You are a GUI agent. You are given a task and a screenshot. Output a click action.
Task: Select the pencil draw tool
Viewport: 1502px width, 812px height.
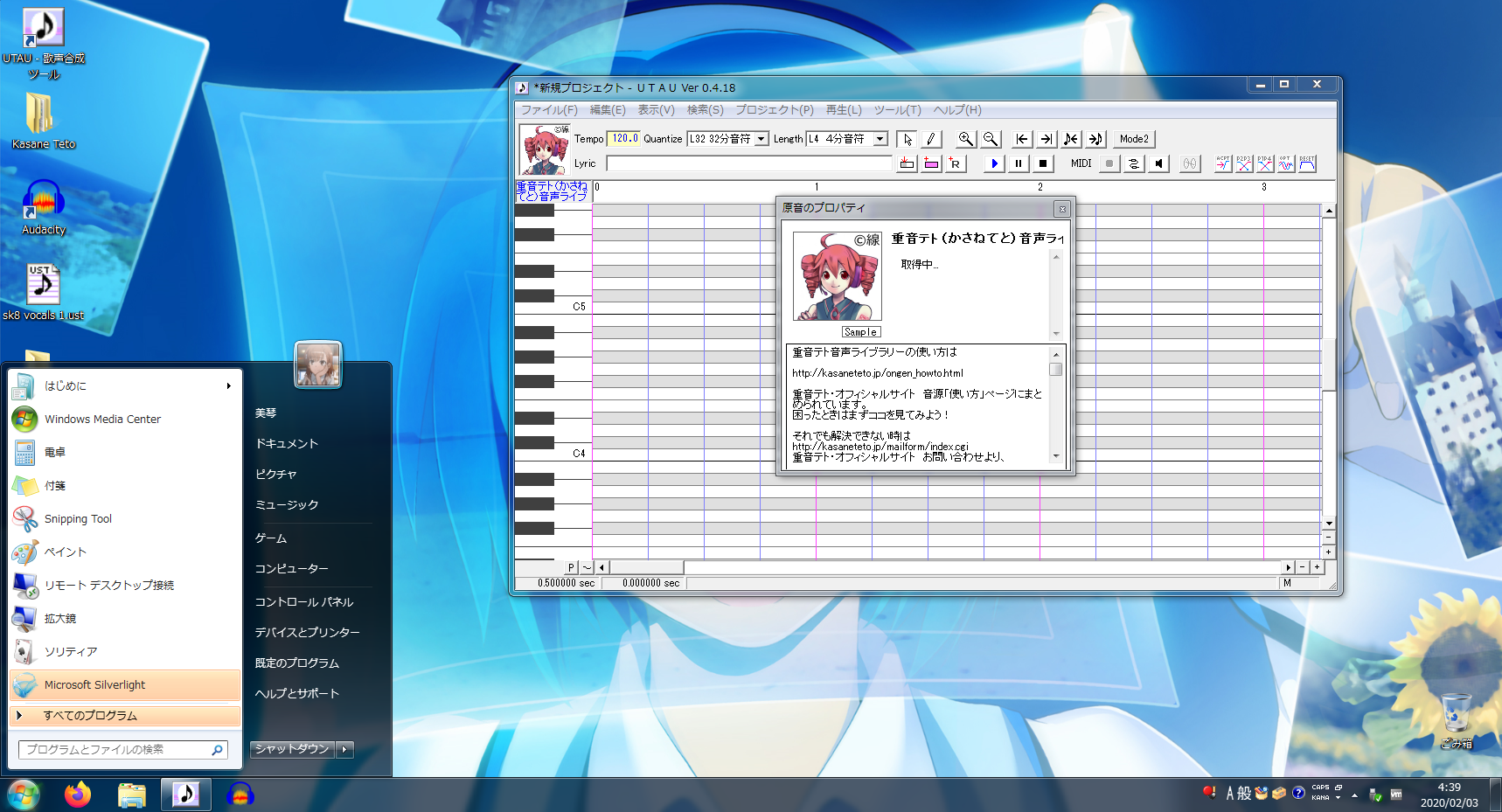point(931,139)
